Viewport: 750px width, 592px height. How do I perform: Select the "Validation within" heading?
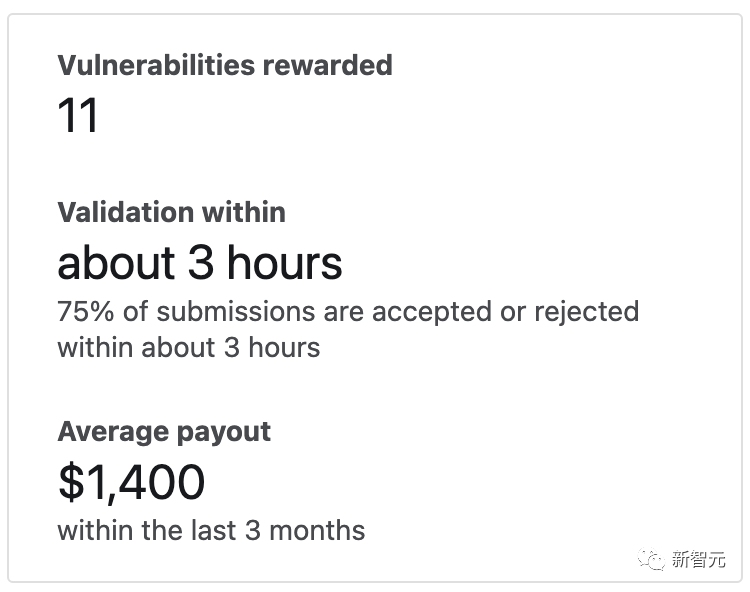(171, 212)
